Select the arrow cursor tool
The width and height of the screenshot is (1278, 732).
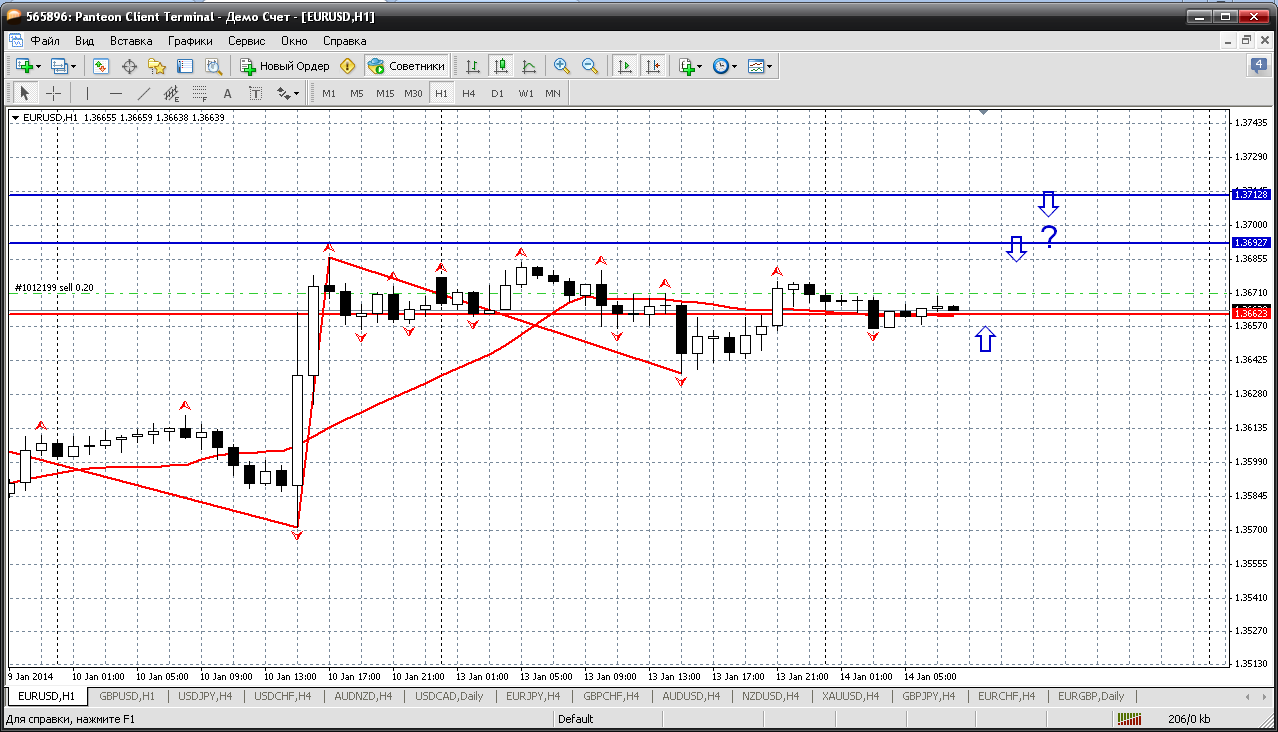tap(25, 93)
